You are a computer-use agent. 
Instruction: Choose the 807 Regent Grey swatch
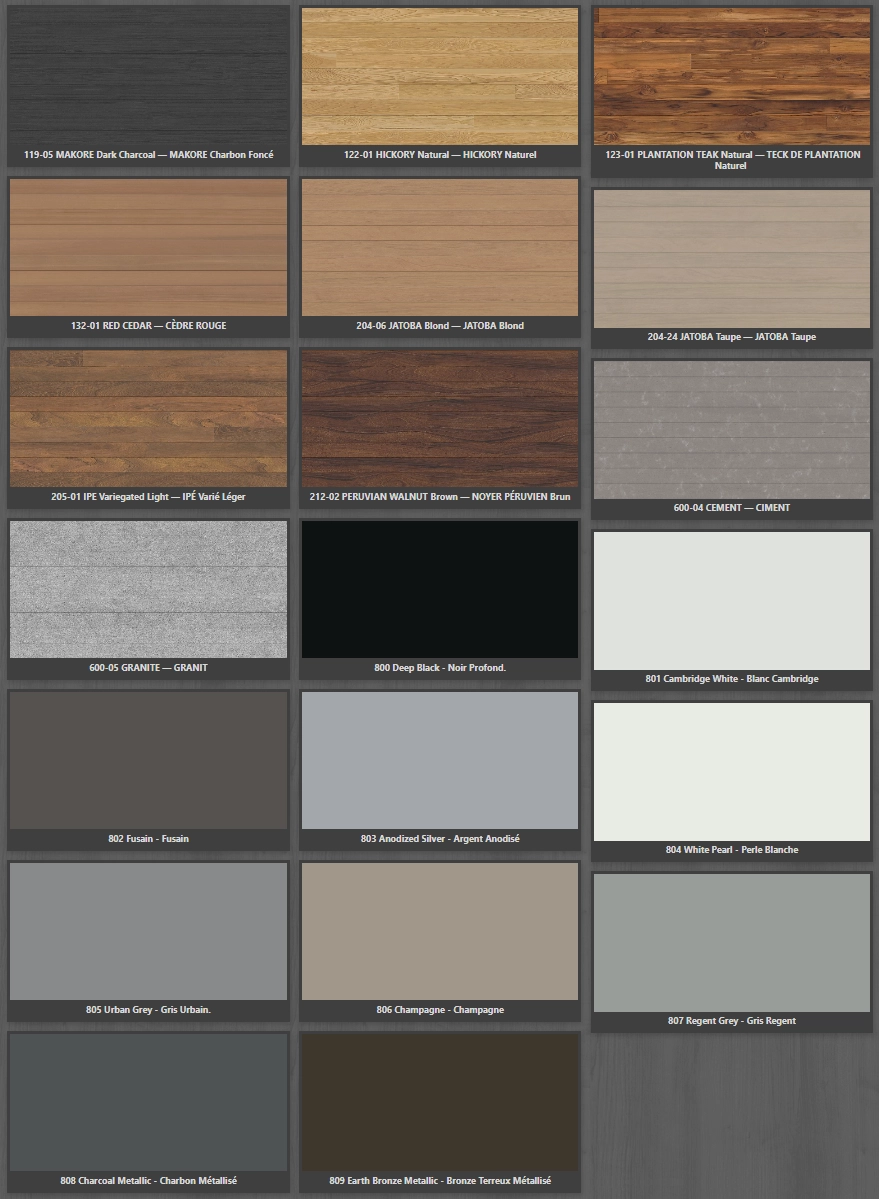(x=731, y=942)
